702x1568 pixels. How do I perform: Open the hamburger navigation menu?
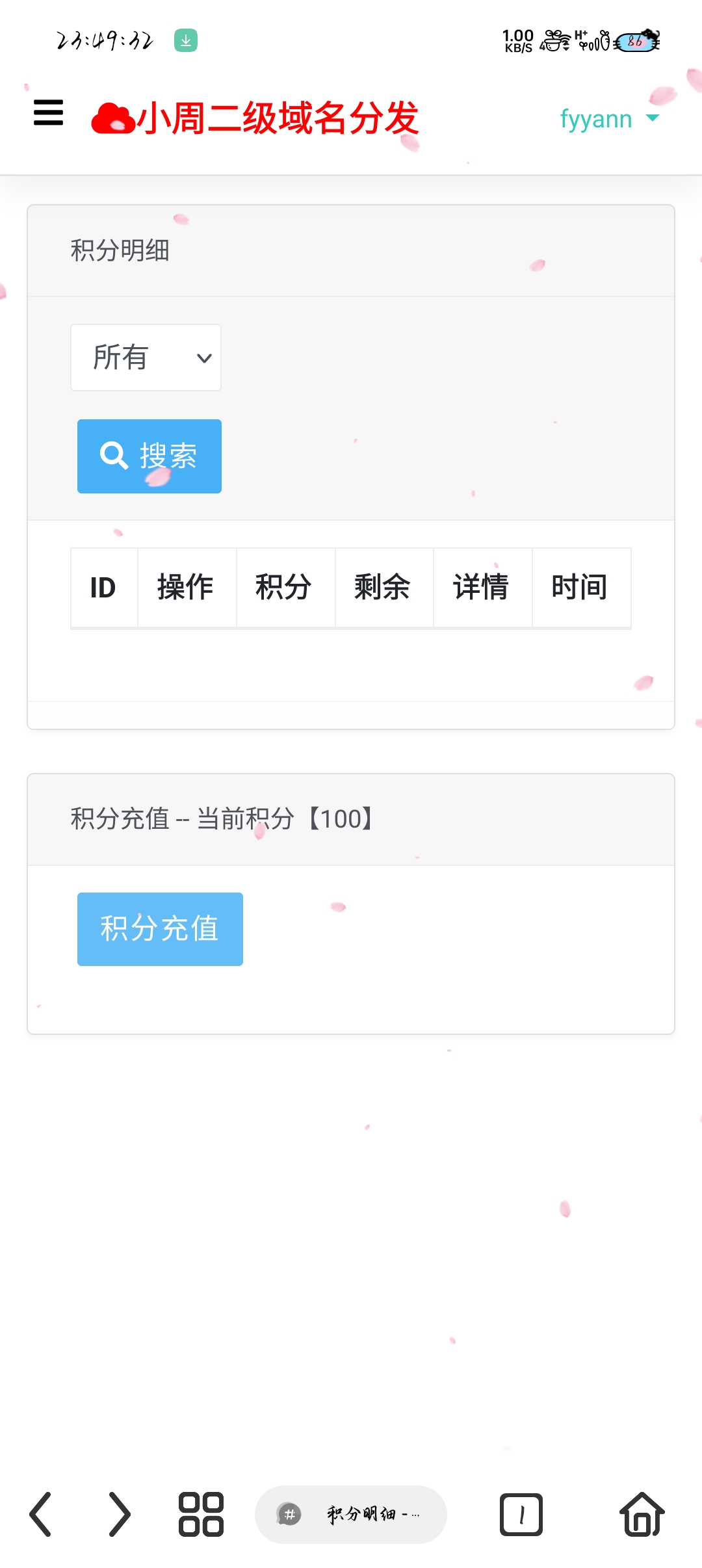click(49, 112)
